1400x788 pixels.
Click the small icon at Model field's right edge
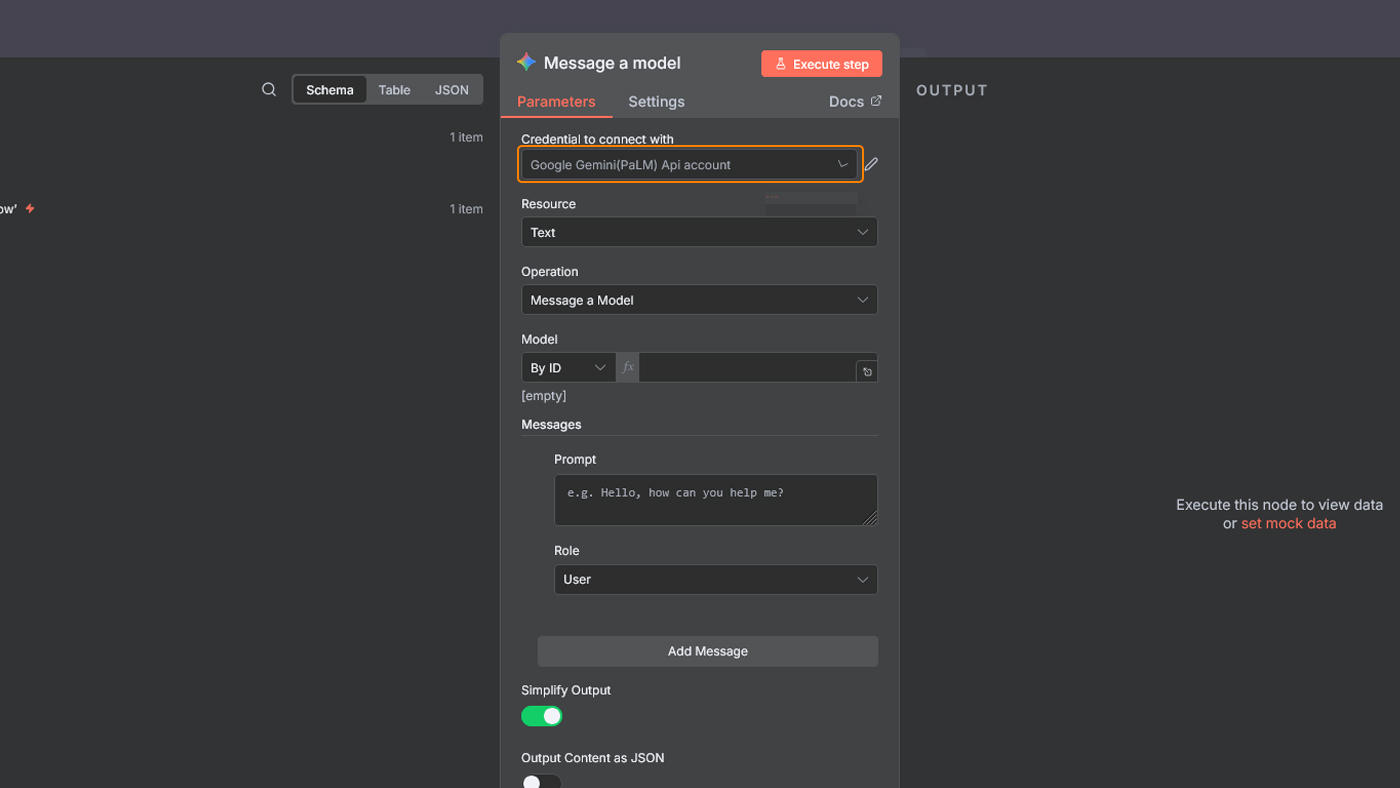coord(867,372)
